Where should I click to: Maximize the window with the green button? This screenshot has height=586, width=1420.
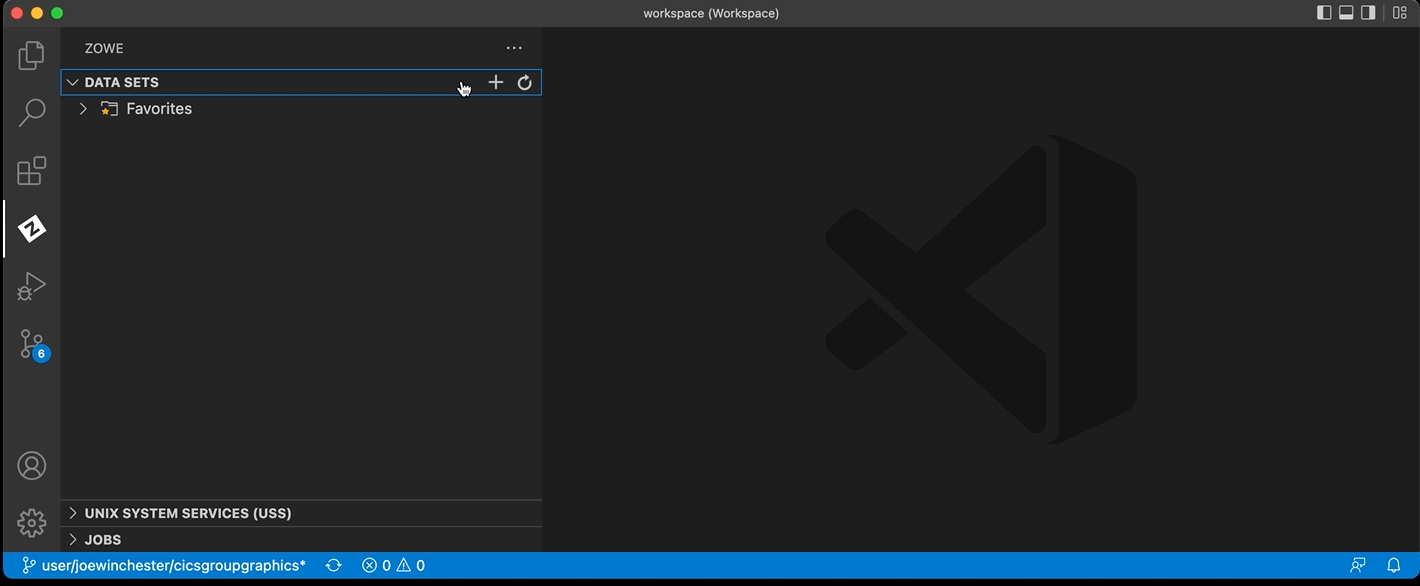(57, 13)
